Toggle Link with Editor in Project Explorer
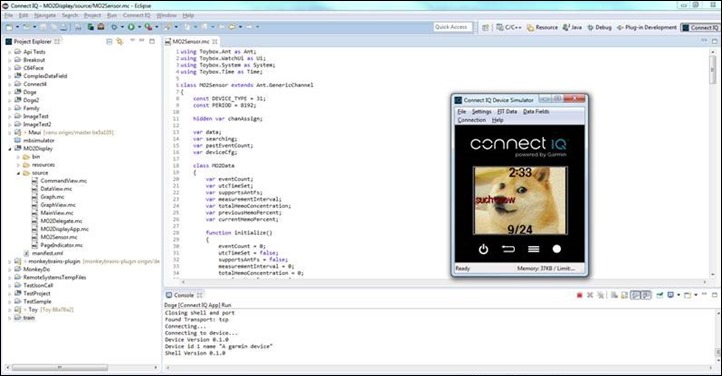 click(x=120, y=41)
